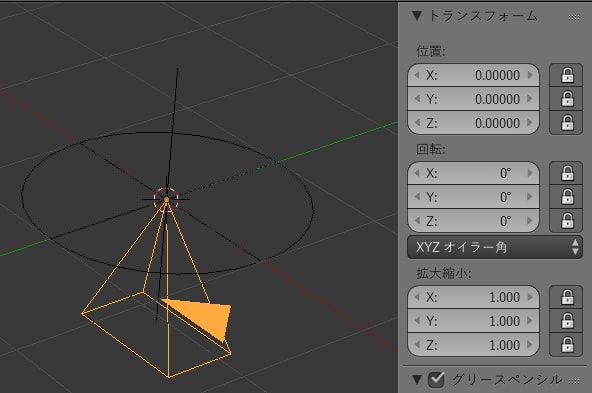Lock rotation Z axis
Viewport: 592px width, 393px height.
(566, 221)
